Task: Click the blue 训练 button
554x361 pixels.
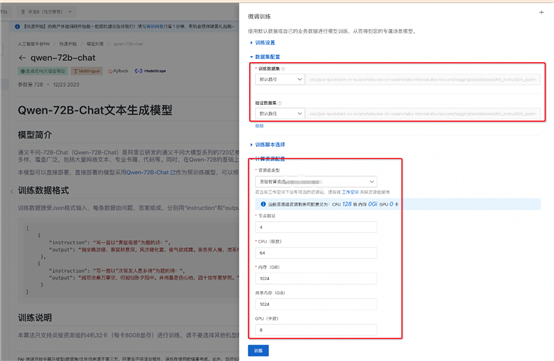Action: tap(258, 351)
